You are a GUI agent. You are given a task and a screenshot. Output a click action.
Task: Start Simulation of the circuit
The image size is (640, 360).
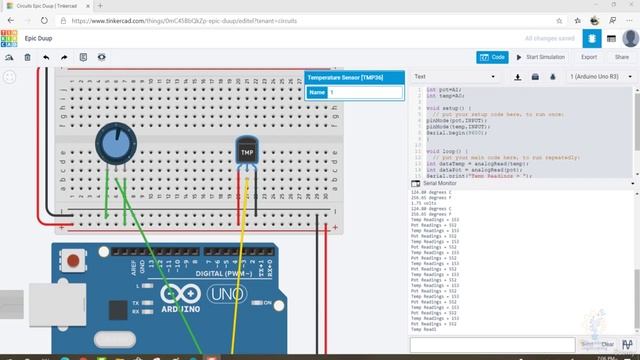[x=540, y=57]
